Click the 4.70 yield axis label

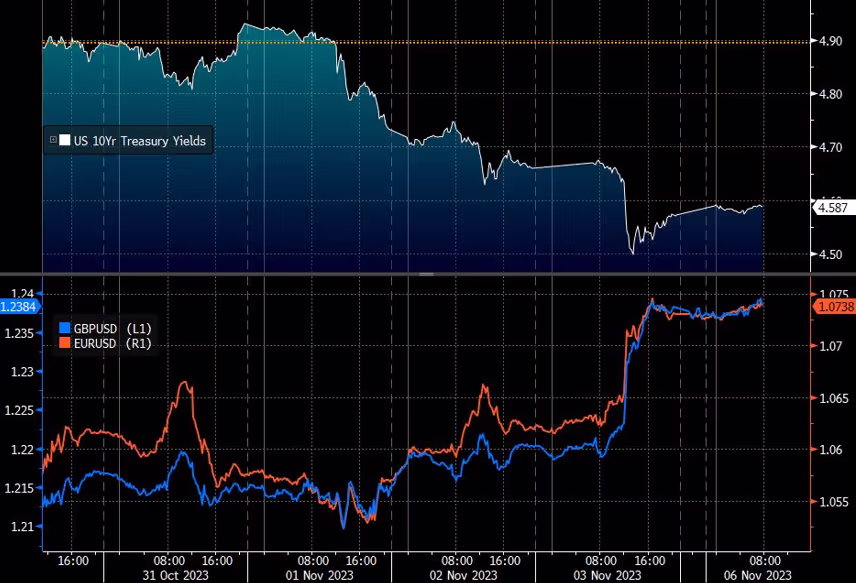click(x=830, y=147)
